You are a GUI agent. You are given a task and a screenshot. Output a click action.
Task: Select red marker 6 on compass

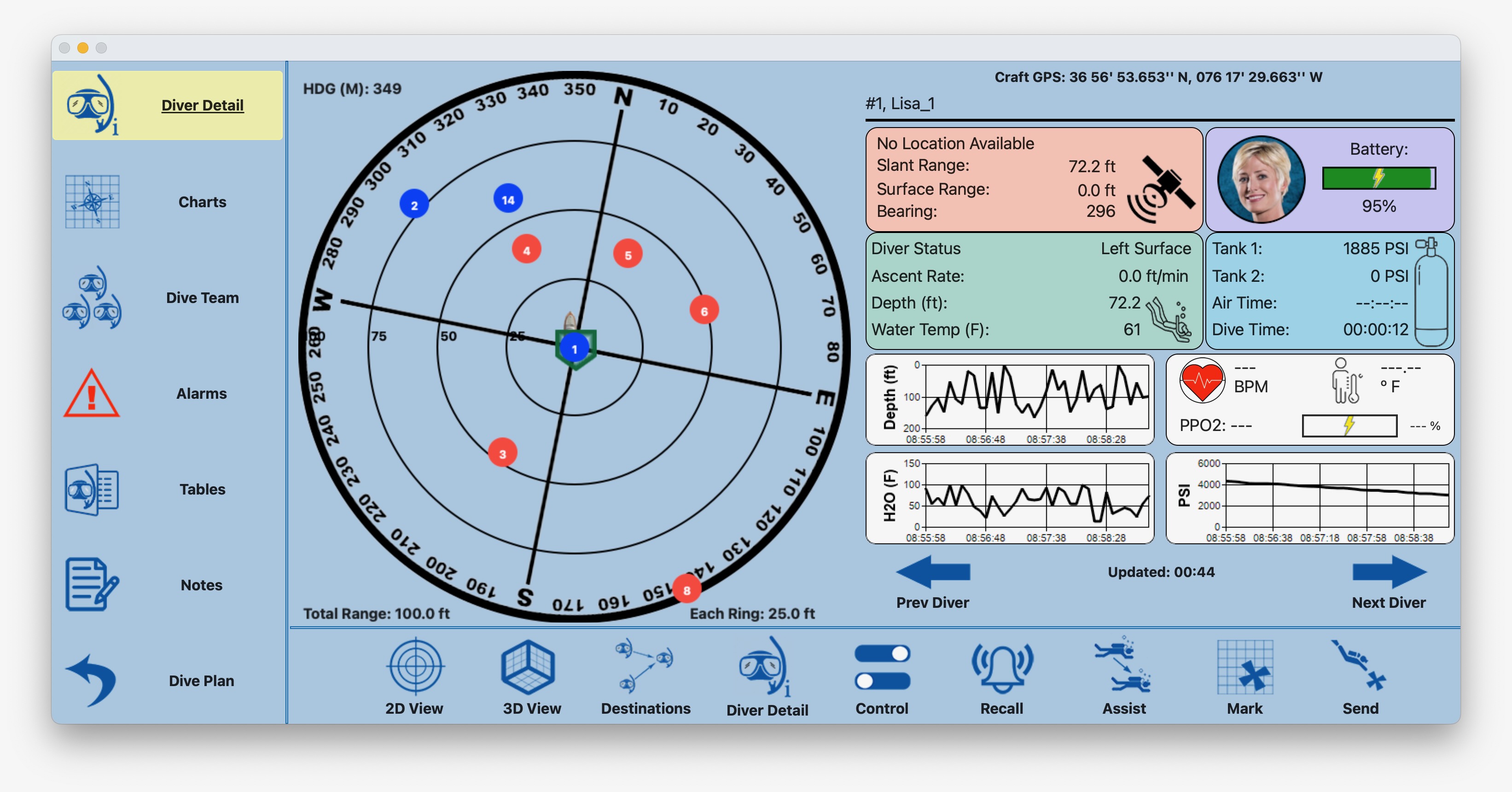click(x=704, y=310)
